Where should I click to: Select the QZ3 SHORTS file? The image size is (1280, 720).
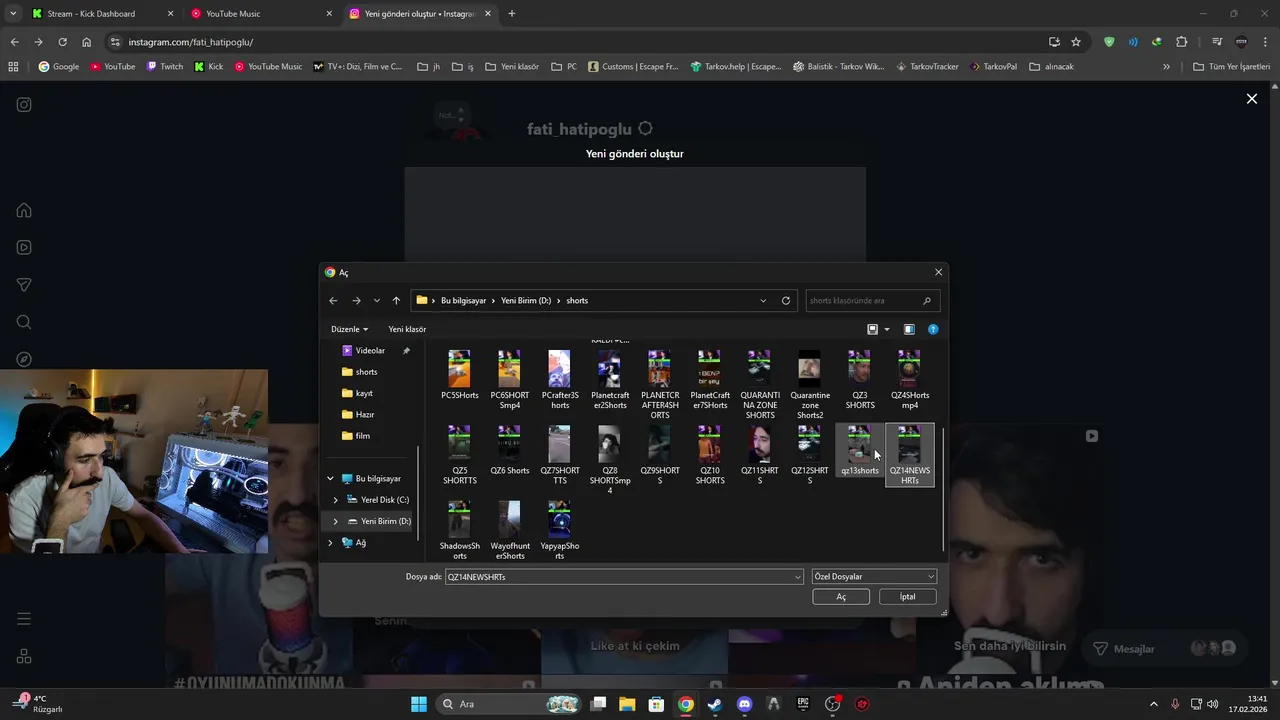tap(859, 380)
